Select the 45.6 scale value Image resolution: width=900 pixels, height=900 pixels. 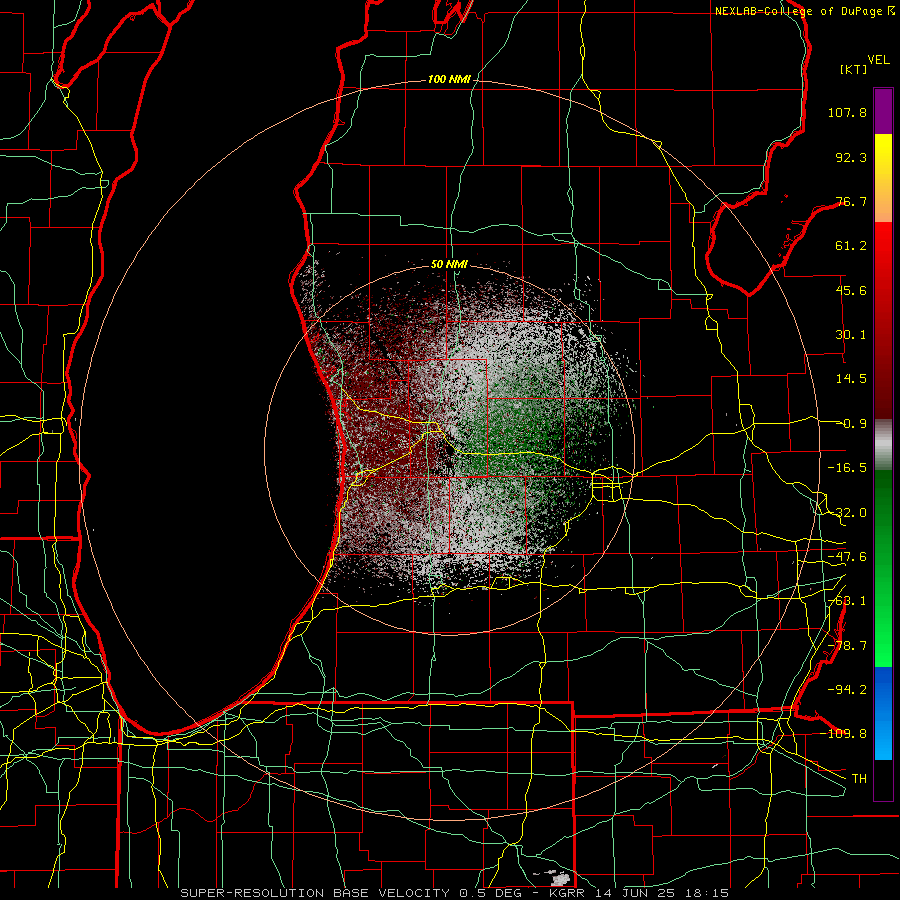(851, 290)
